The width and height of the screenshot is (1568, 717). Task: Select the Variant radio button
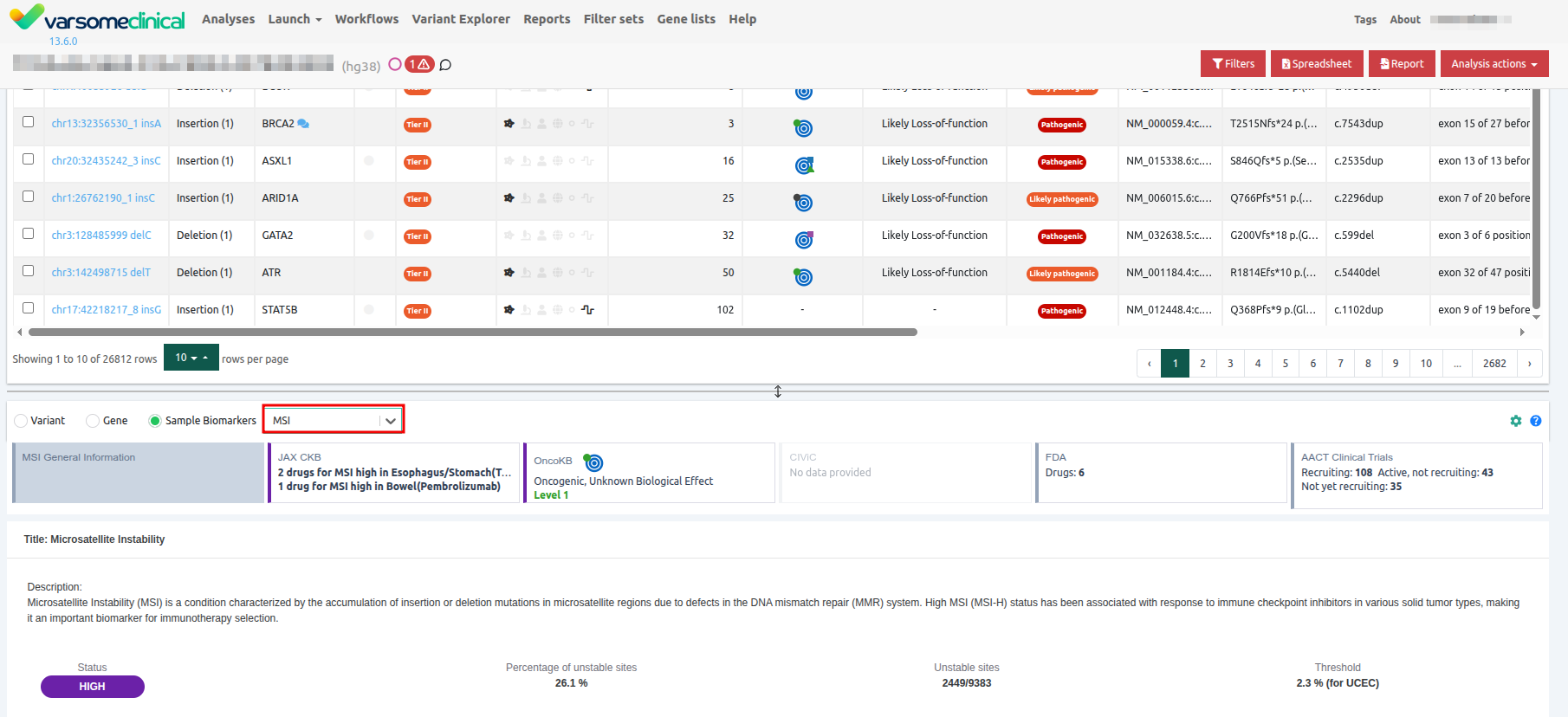pos(22,421)
